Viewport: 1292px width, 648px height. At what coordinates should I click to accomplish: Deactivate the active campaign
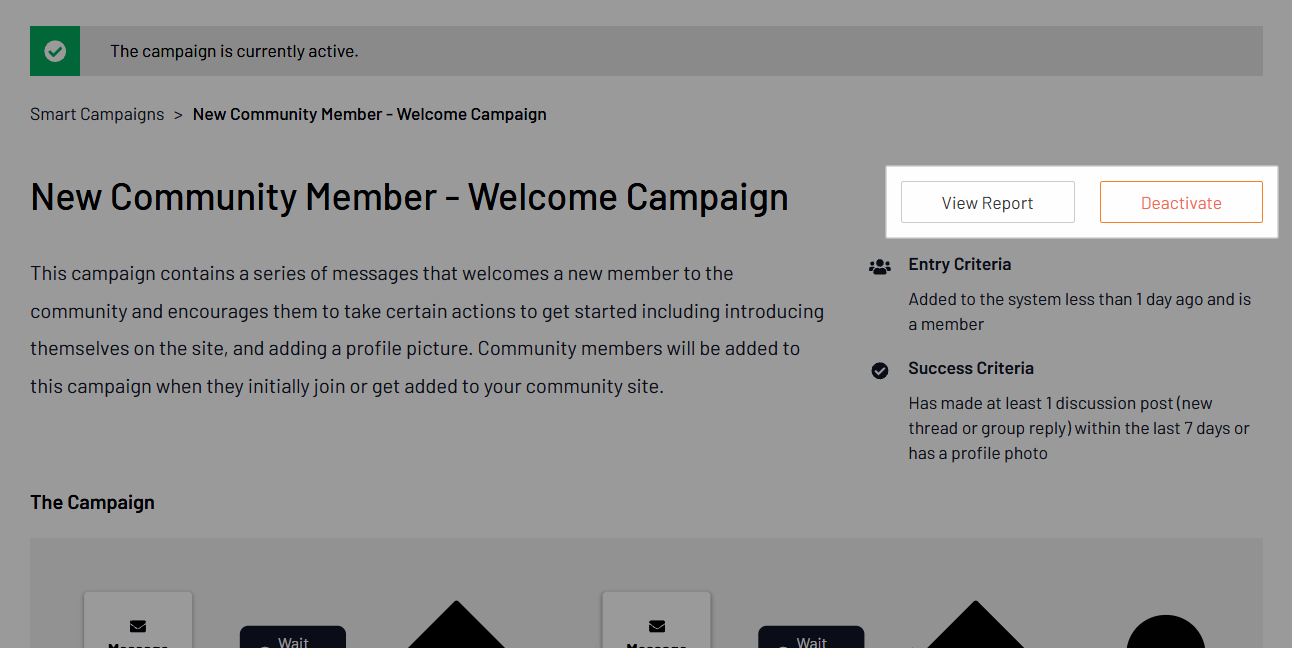1181,202
